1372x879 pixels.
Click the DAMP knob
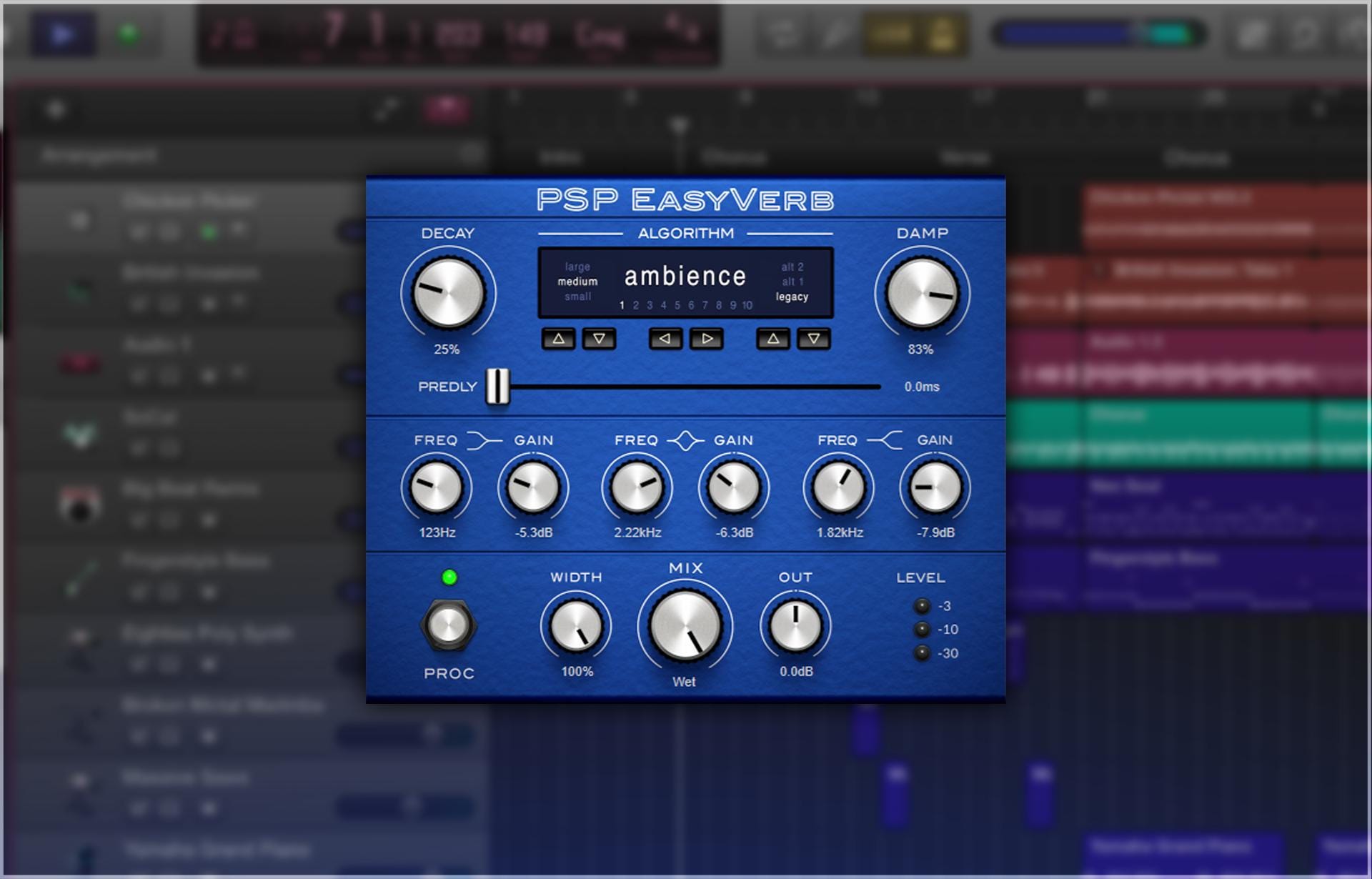(x=923, y=293)
